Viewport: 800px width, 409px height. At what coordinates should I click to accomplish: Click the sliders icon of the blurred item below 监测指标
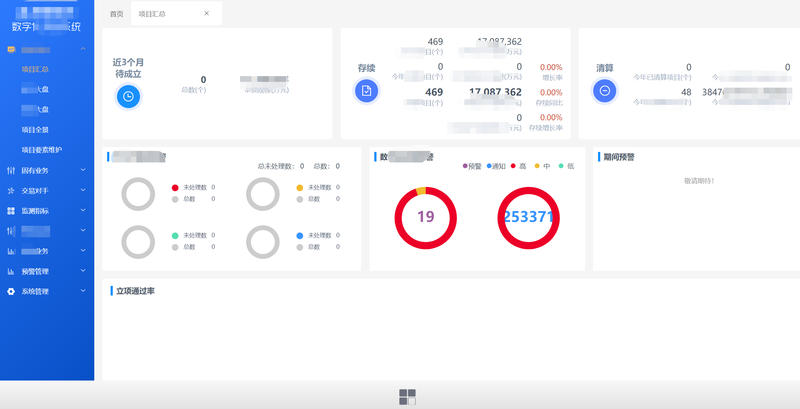tap(11, 231)
